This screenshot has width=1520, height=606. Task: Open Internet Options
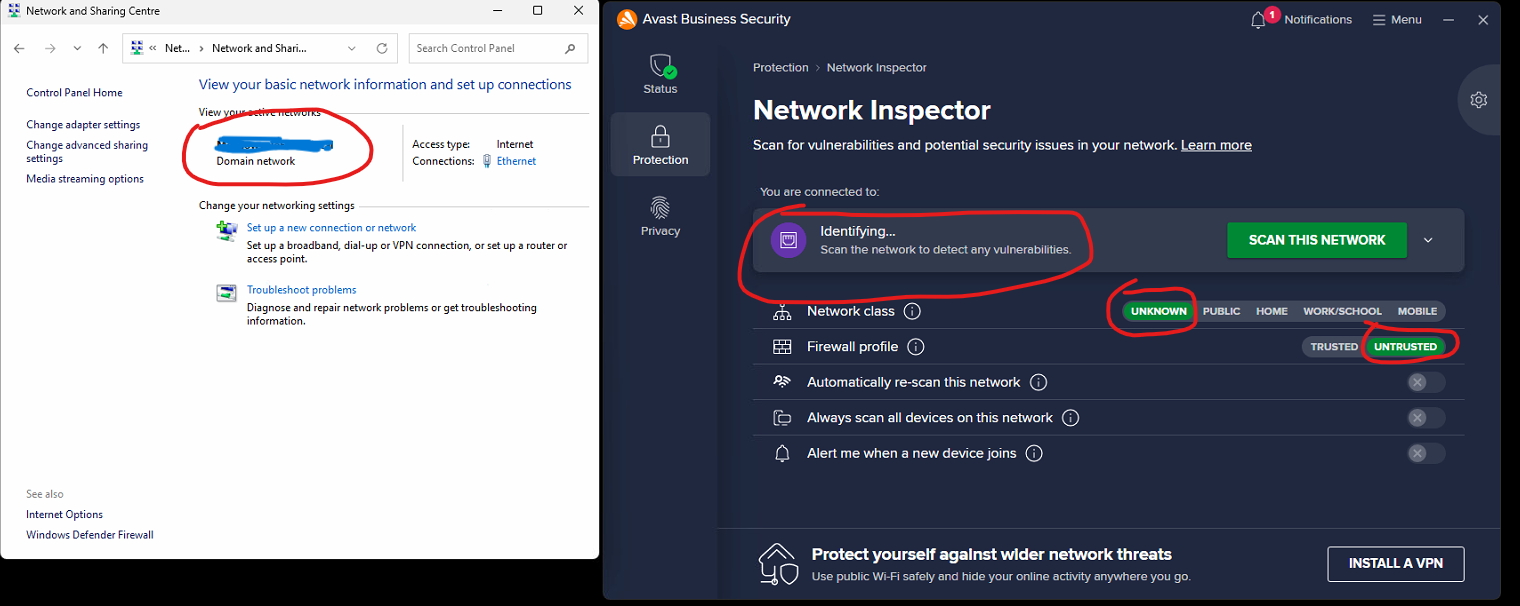coord(64,515)
